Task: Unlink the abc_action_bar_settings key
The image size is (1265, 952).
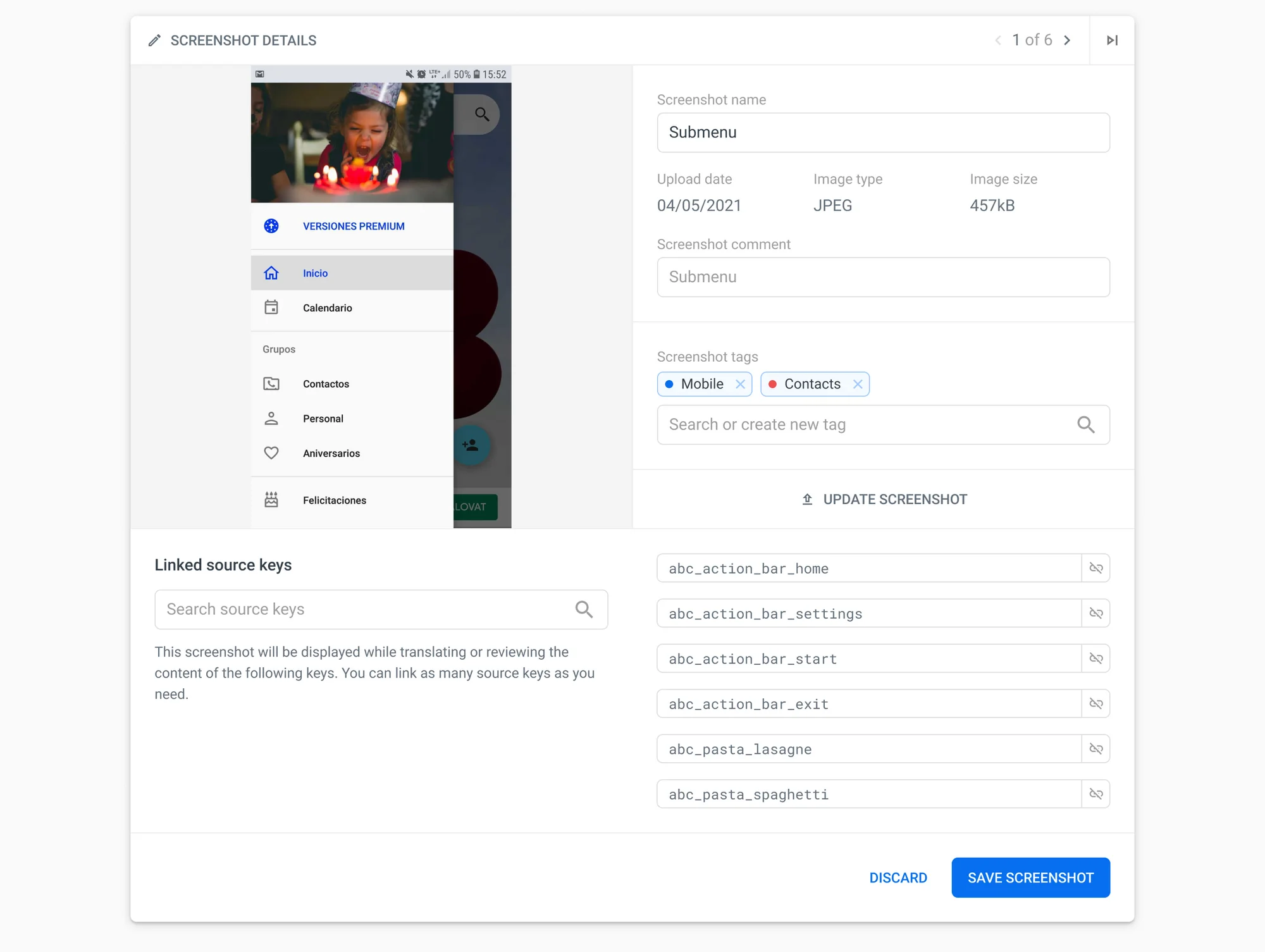Action: [1096, 613]
